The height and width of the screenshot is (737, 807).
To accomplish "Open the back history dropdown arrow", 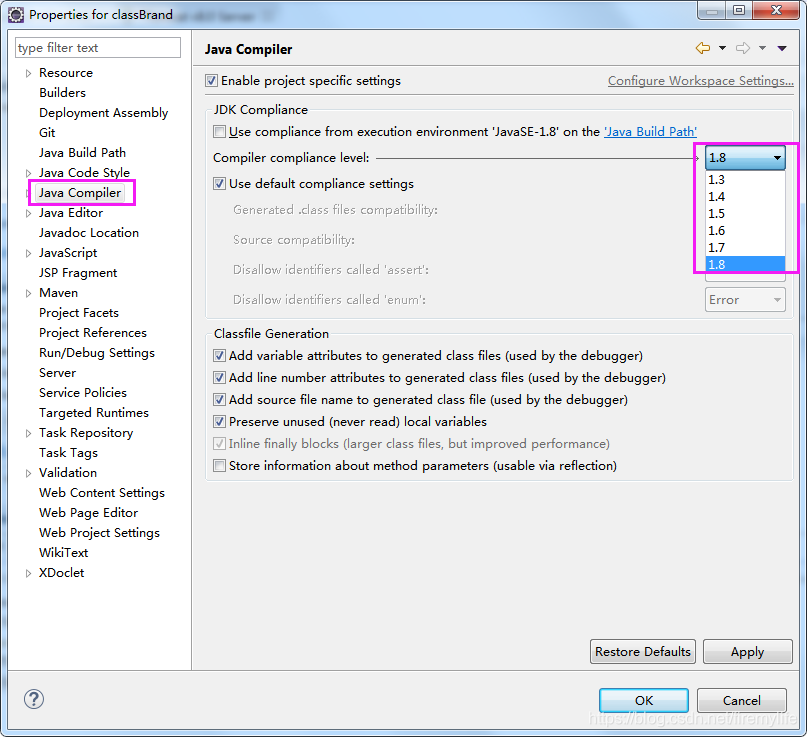I will tap(722, 48).
